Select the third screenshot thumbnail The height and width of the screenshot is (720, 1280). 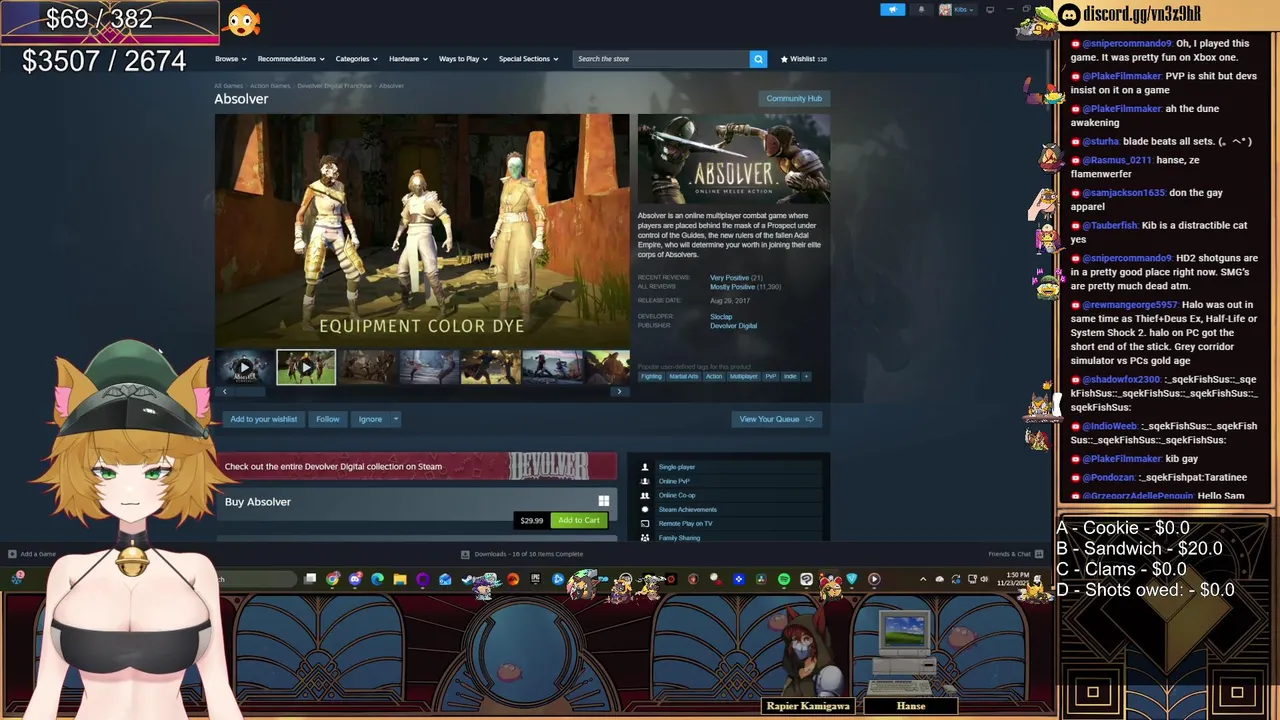coord(368,367)
